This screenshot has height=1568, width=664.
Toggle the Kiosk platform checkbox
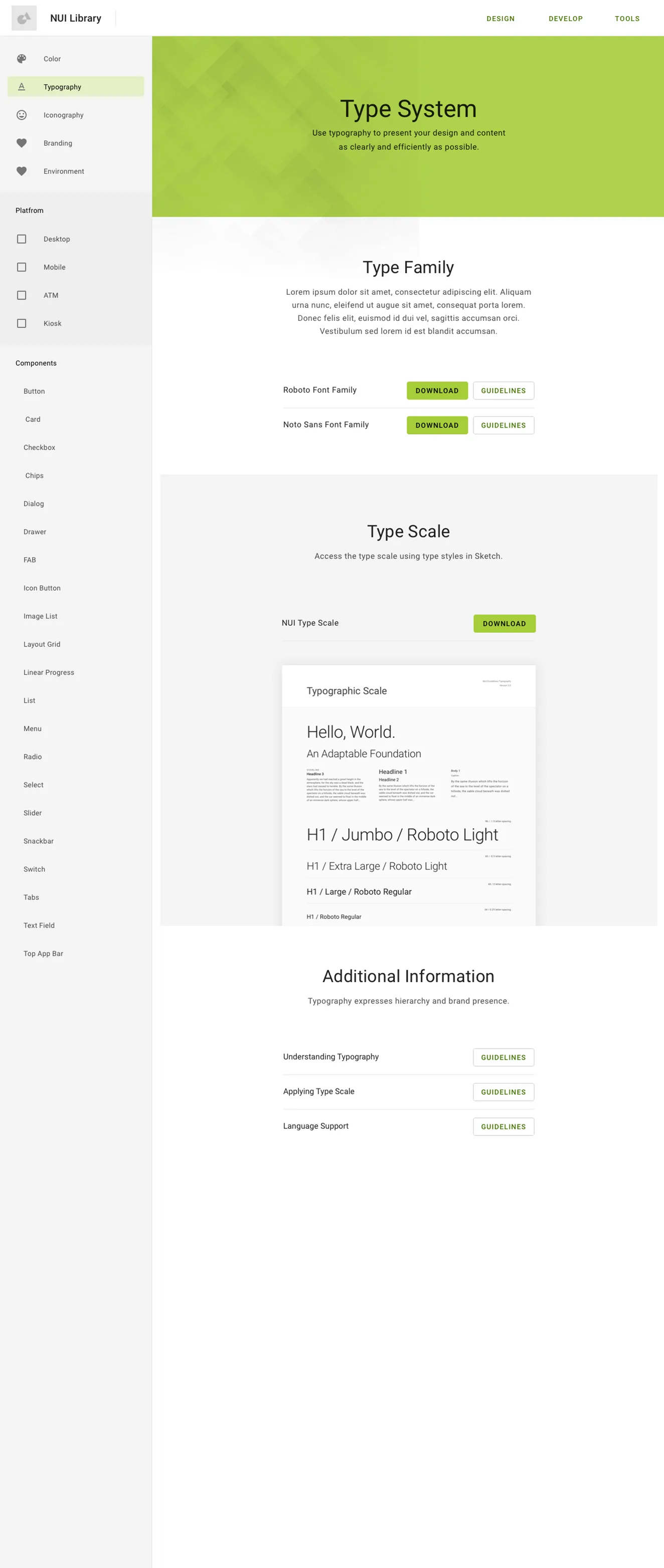(x=22, y=323)
